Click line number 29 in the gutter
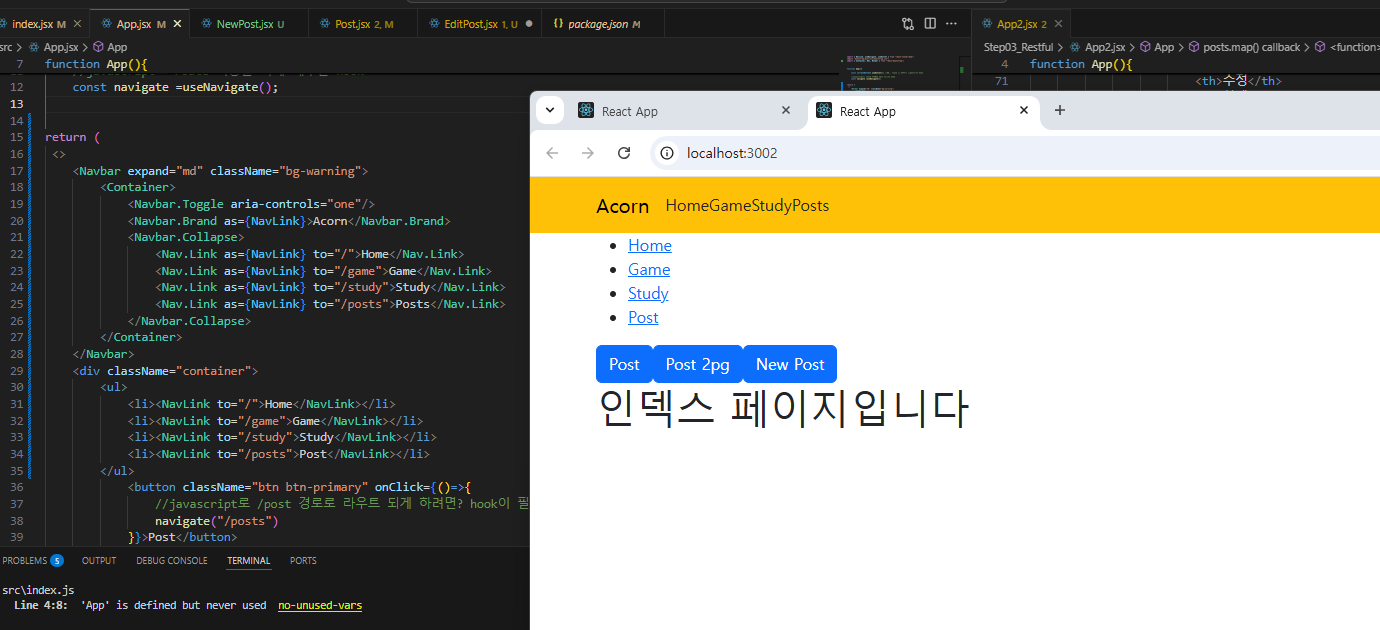 (16, 371)
